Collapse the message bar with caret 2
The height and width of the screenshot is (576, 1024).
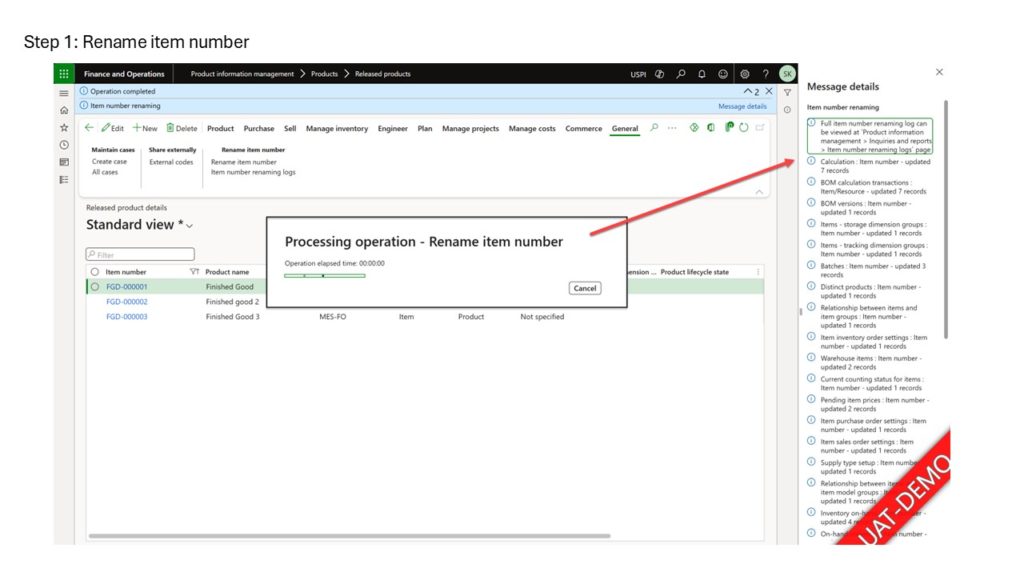pyautogui.click(x=752, y=91)
